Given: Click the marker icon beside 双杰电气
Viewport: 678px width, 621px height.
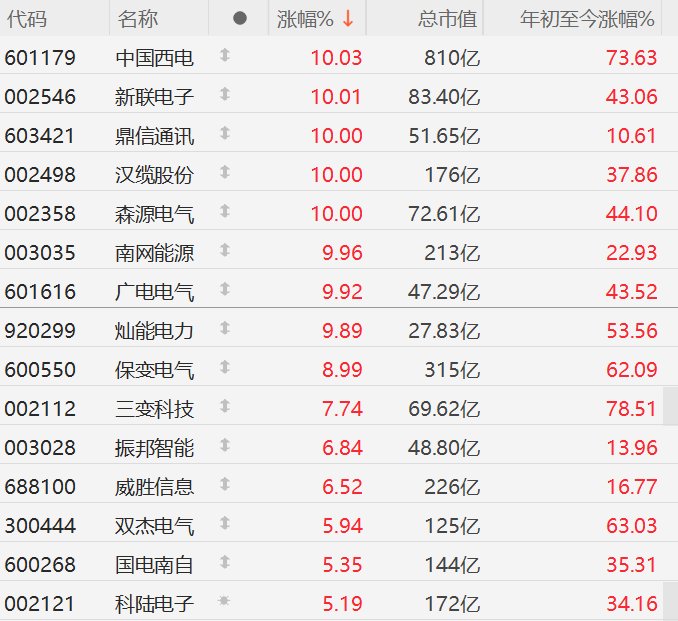Looking at the screenshot, I should (x=224, y=523).
